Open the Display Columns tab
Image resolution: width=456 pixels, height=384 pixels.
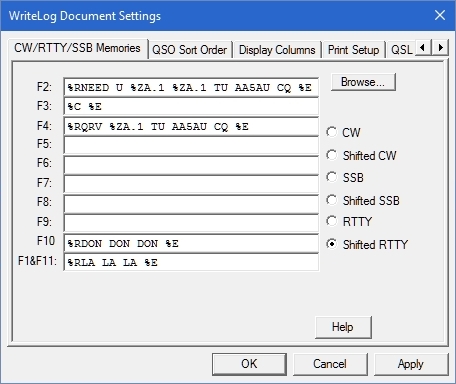point(277,50)
